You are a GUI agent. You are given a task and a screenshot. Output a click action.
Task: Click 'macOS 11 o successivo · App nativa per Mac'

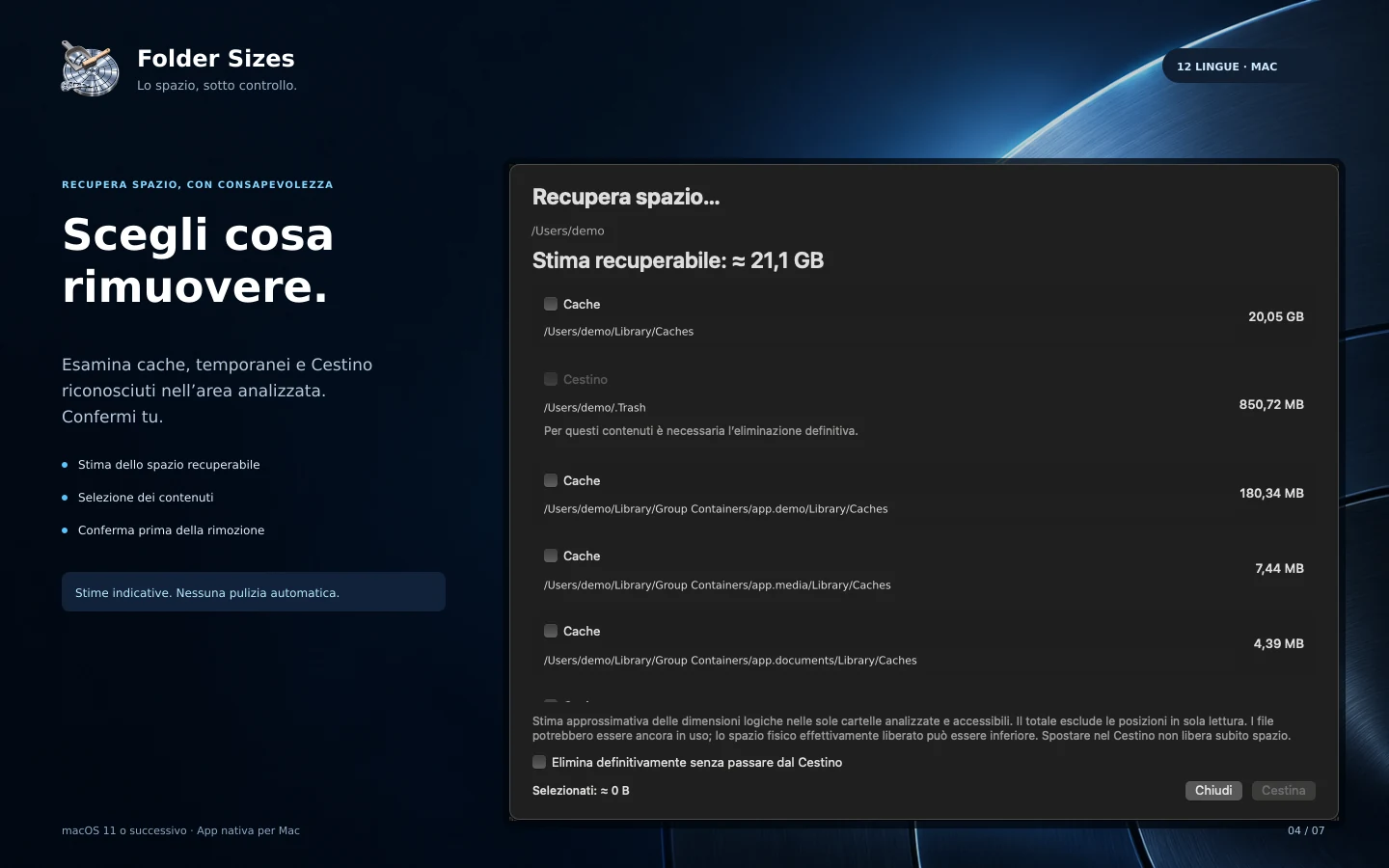tap(181, 830)
